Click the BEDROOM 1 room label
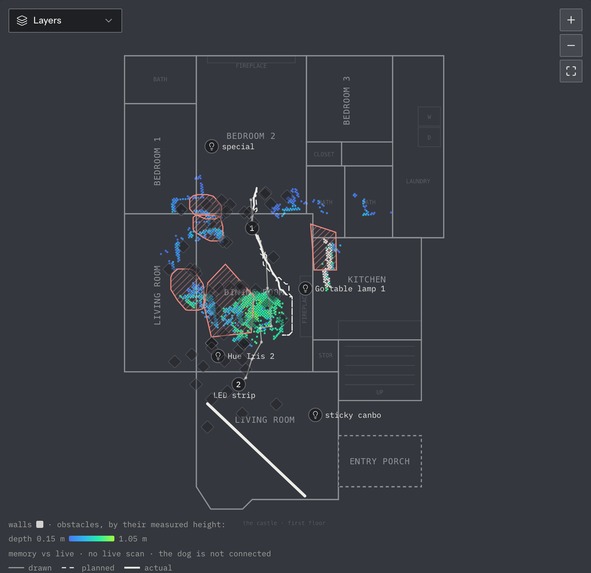The height and width of the screenshot is (573, 591). 157,161
